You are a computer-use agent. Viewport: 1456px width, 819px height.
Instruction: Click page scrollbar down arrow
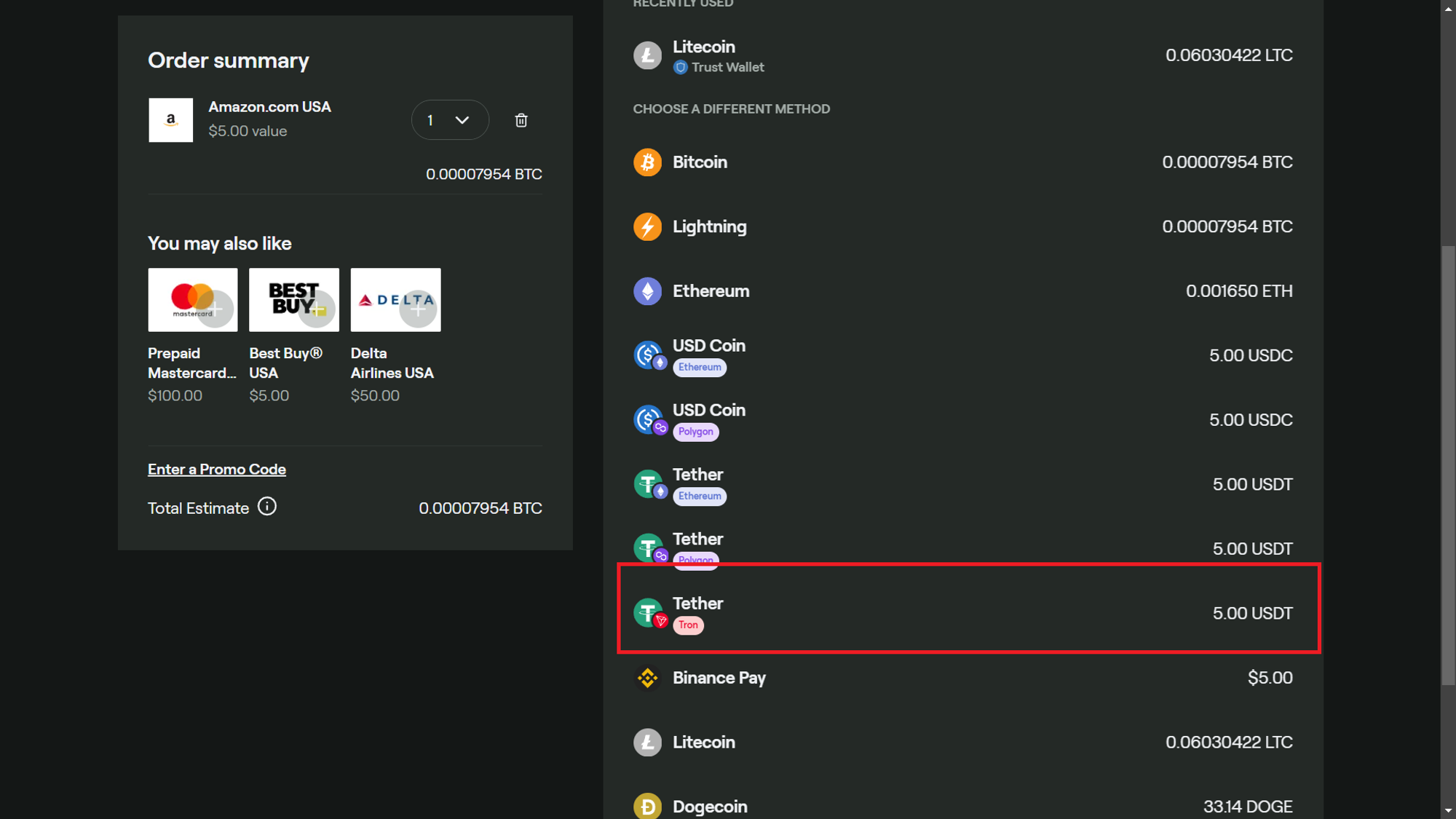coord(1448,810)
